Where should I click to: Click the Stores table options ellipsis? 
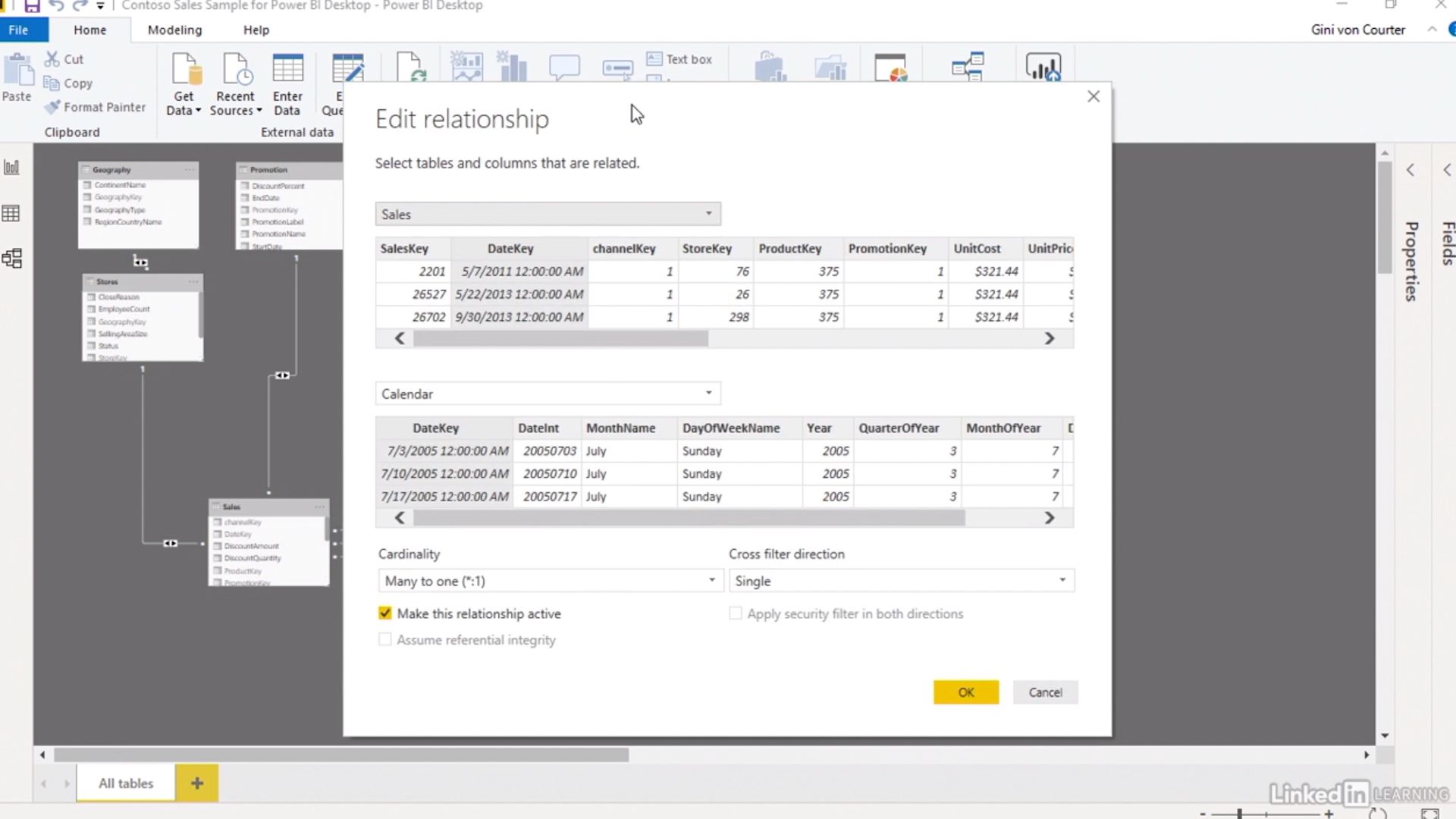193,281
